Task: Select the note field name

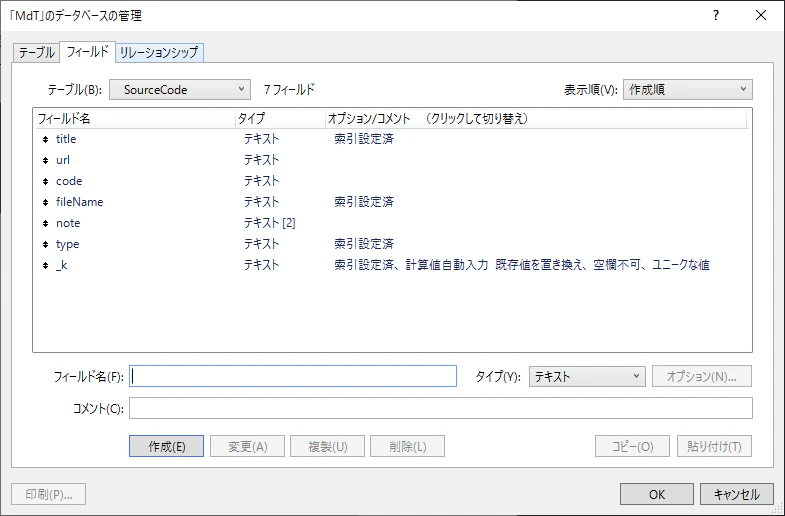Action: 68,223
